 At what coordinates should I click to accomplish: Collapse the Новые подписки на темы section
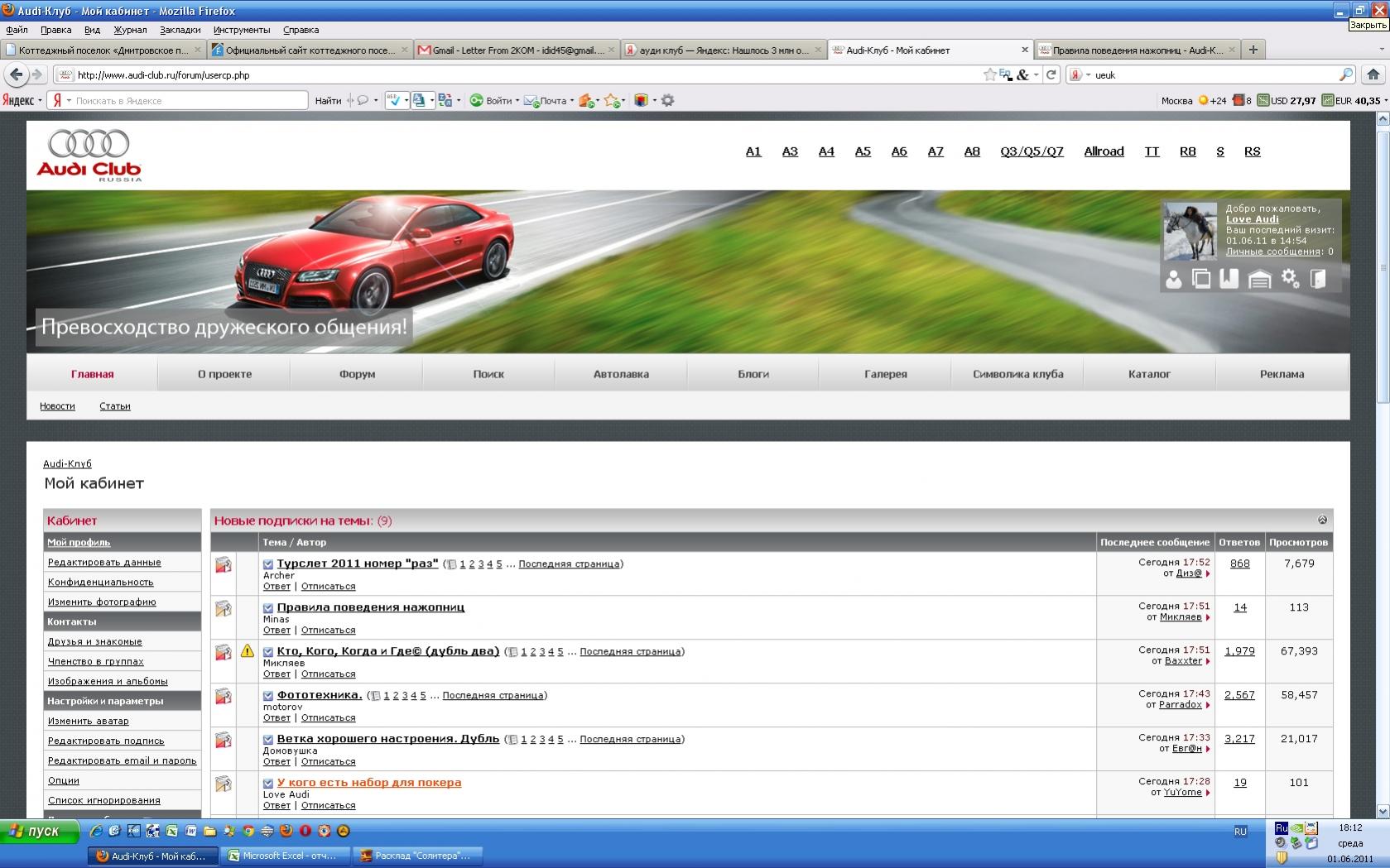pyautogui.click(x=1322, y=520)
